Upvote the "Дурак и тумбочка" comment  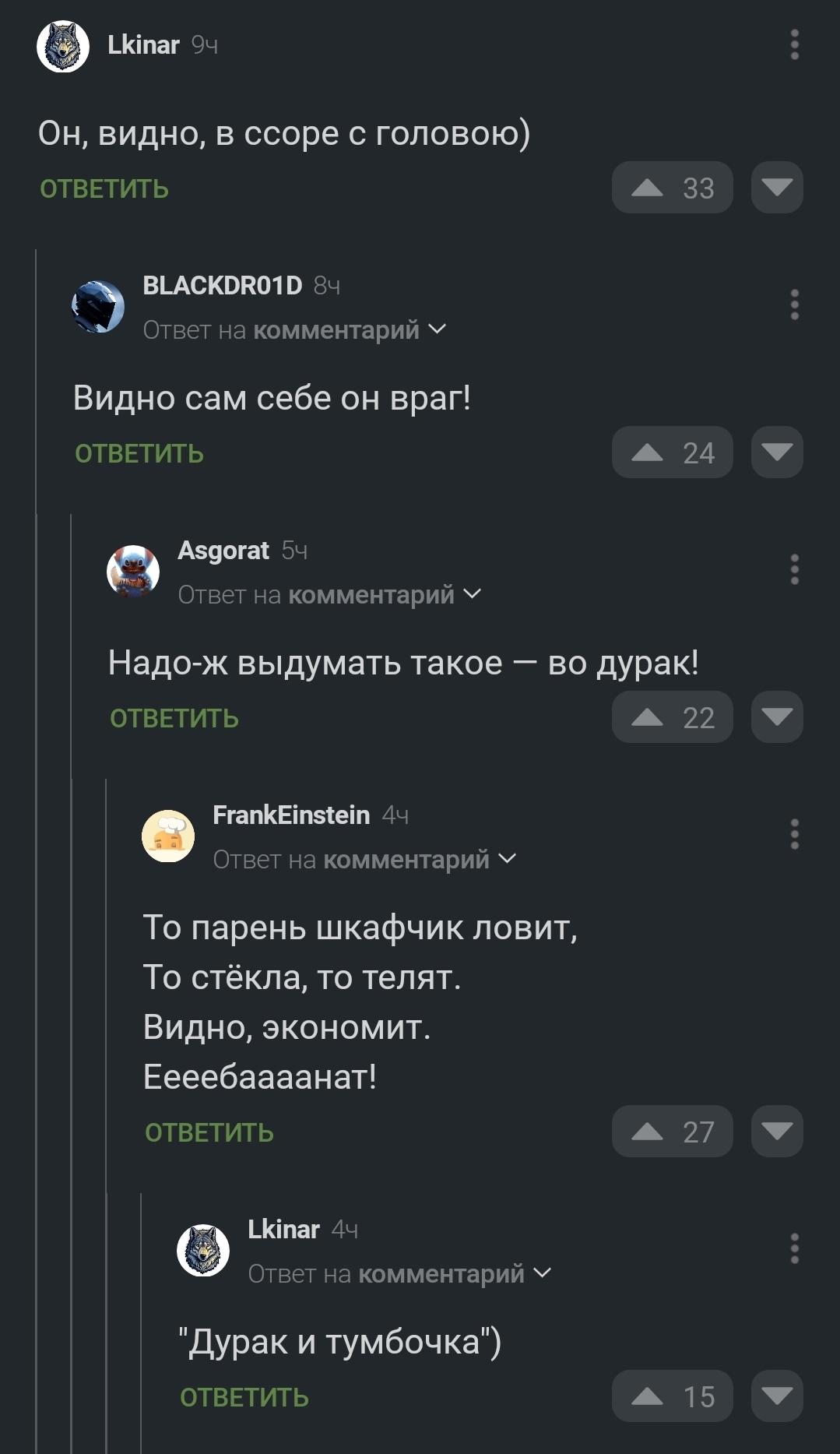coord(672,1396)
